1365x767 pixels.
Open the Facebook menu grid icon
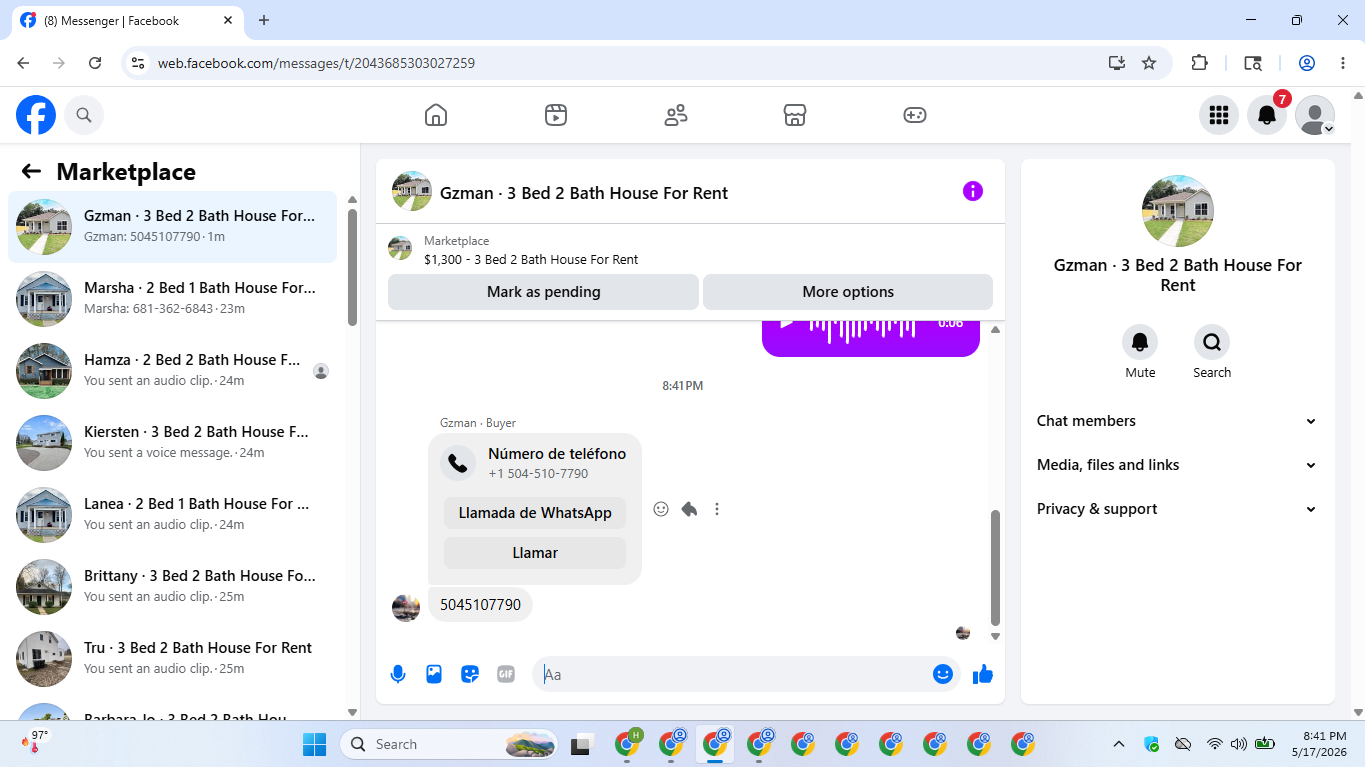pyautogui.click(x=1219, y=115)
